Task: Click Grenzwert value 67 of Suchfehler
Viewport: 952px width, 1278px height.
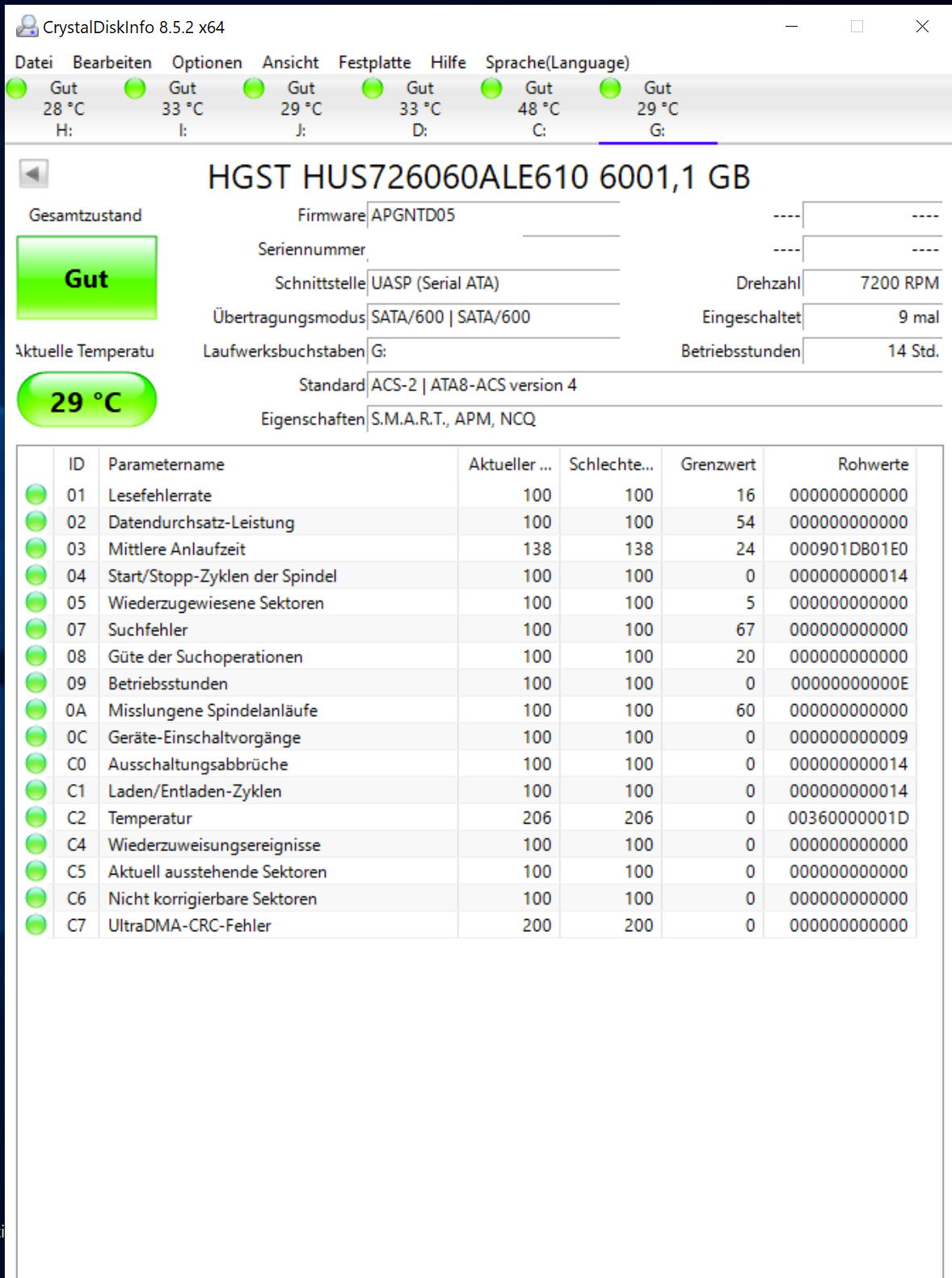Action: [x=745, y=630]
